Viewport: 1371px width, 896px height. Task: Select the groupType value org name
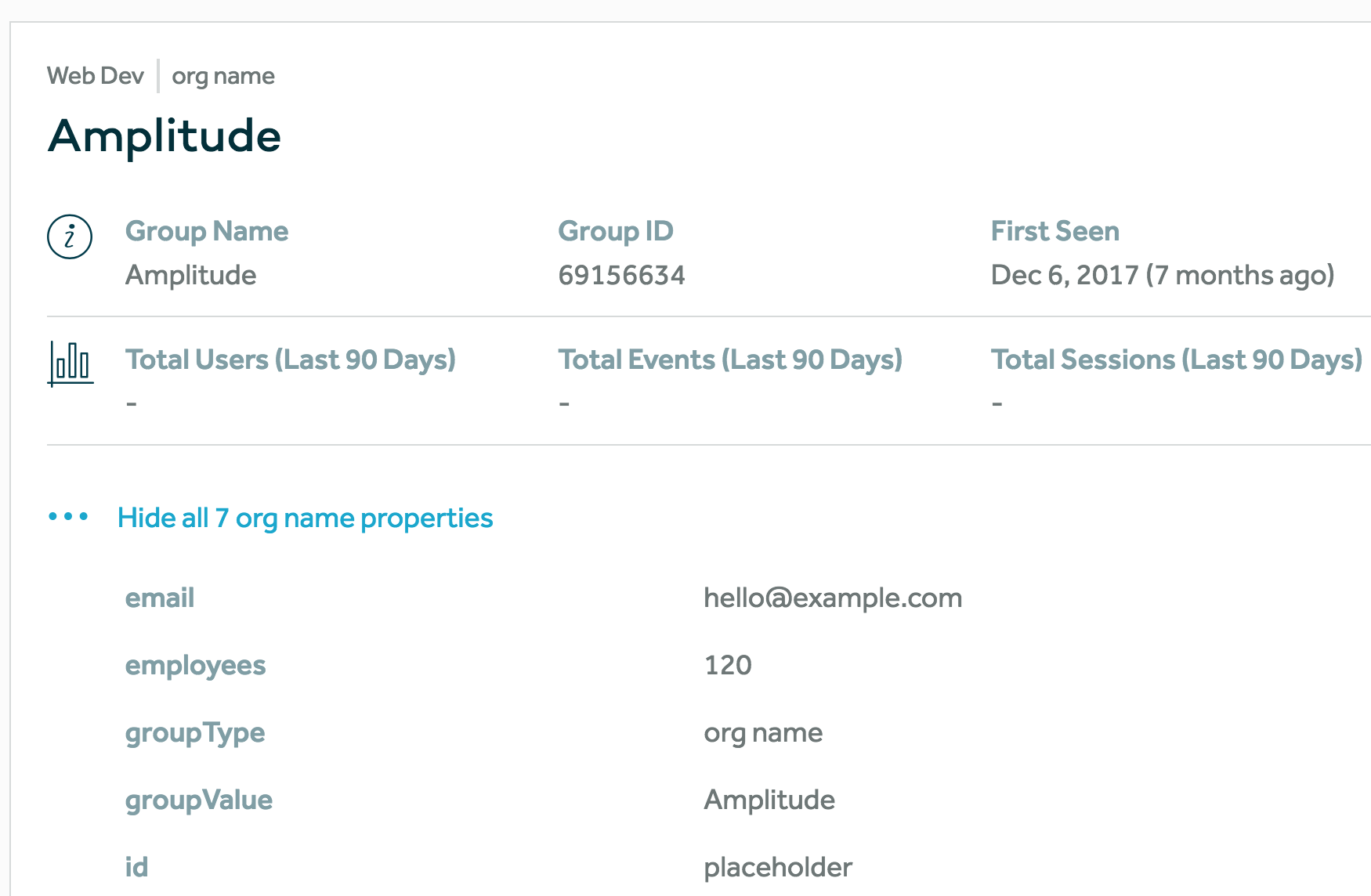pyautogui.click(x=763, y=734)
